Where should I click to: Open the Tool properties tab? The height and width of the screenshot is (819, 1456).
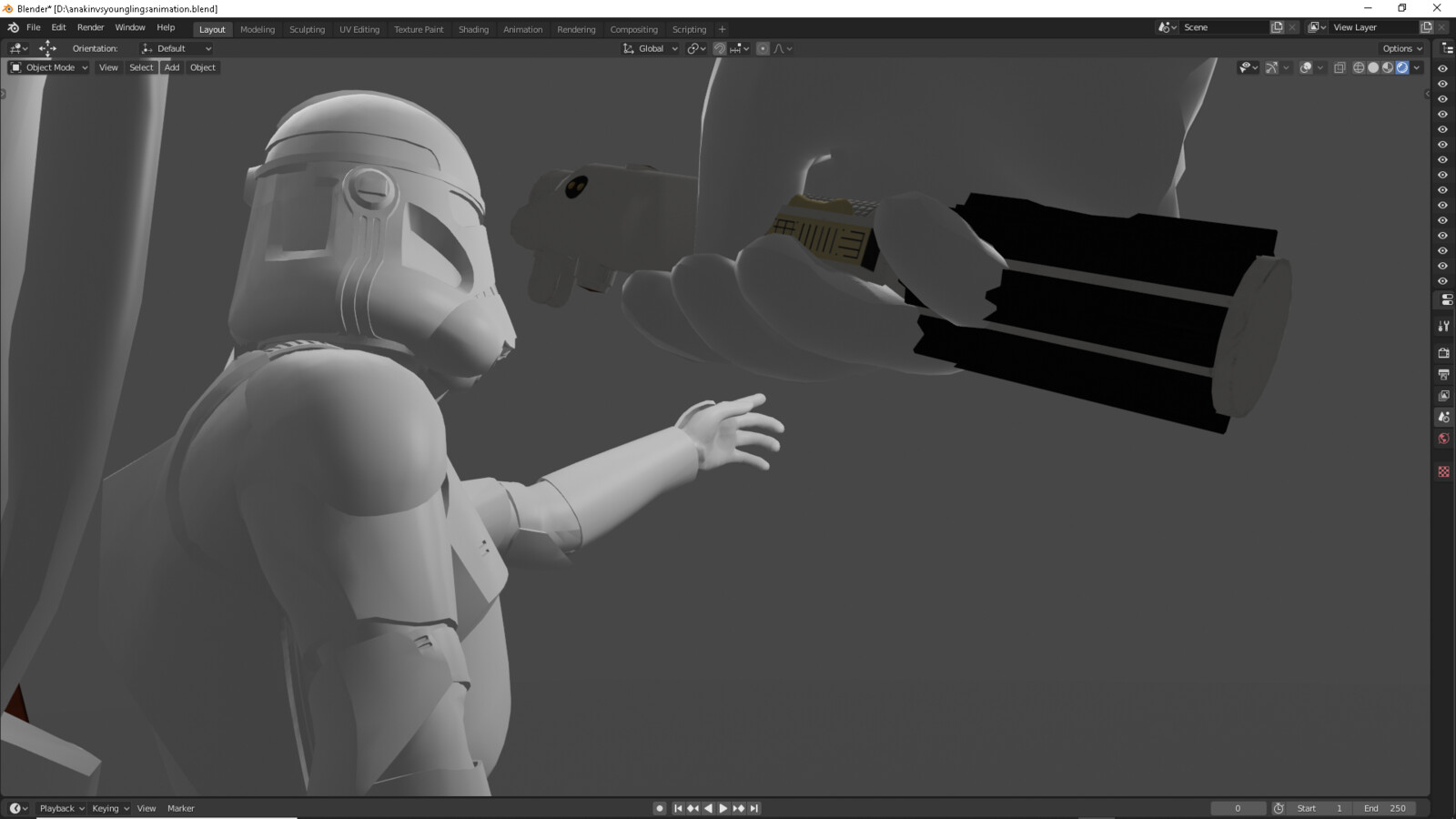point(1444,326)
